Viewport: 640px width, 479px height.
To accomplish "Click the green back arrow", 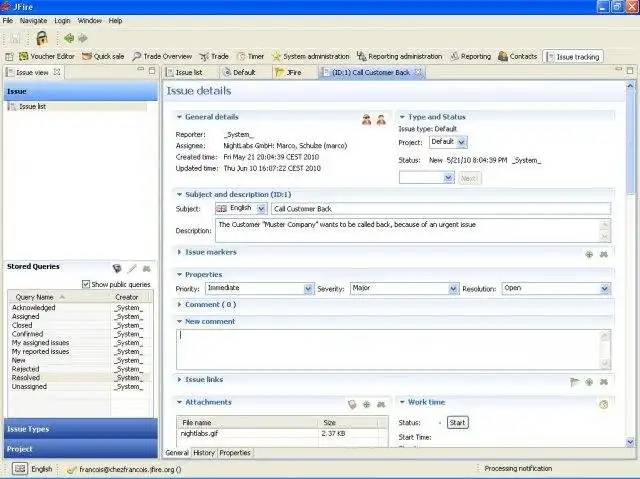I will pyautogui.click(x=69, y=38).
